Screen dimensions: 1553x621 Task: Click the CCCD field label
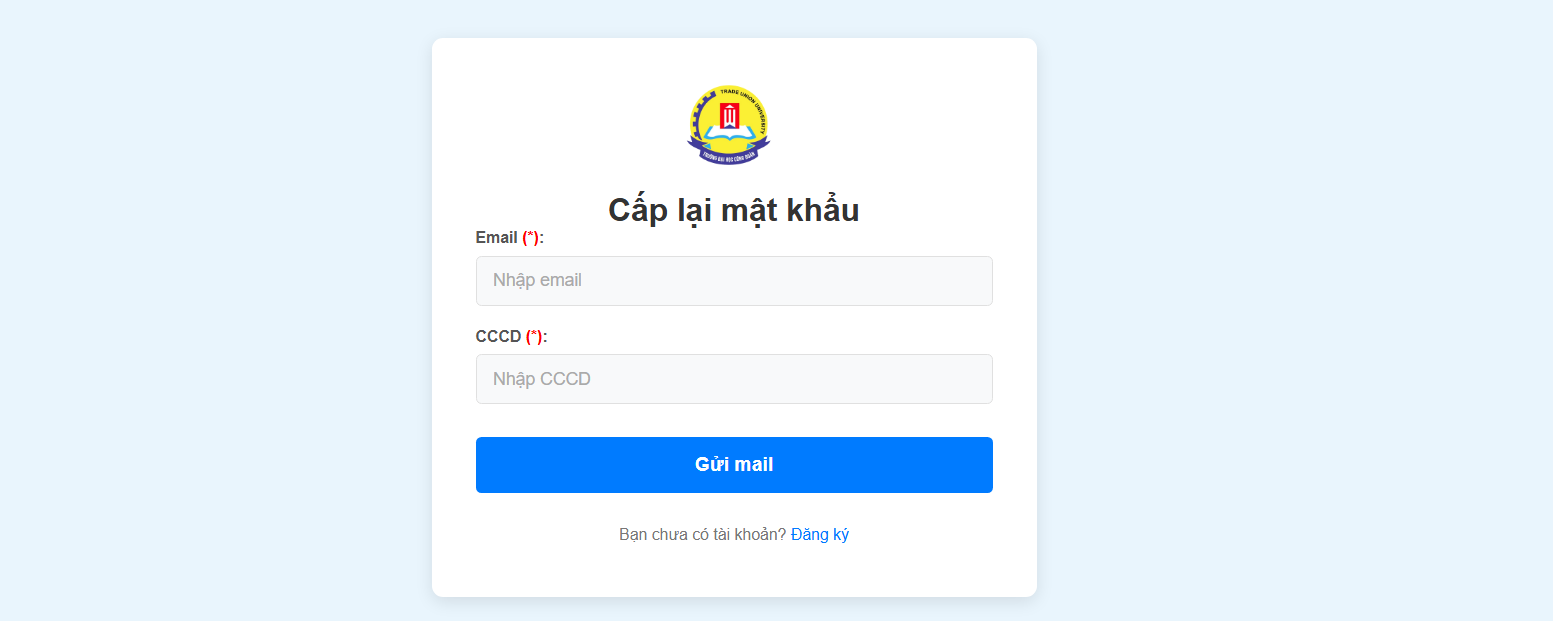coord(498,337)
